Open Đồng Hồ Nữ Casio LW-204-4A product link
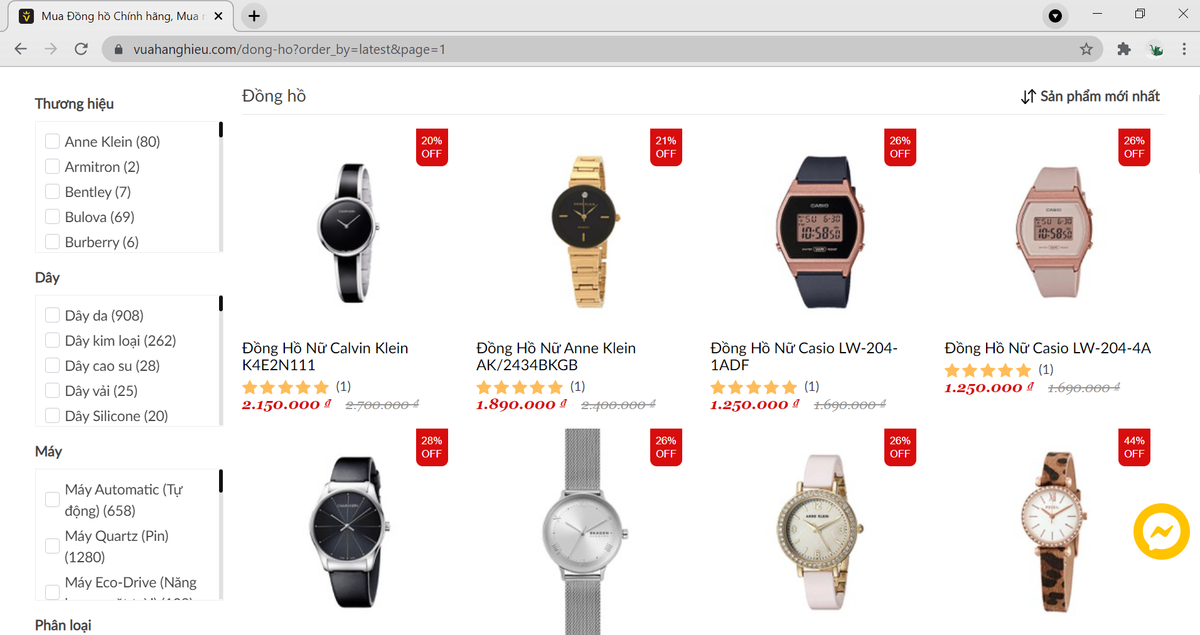 pos(1048,348)
